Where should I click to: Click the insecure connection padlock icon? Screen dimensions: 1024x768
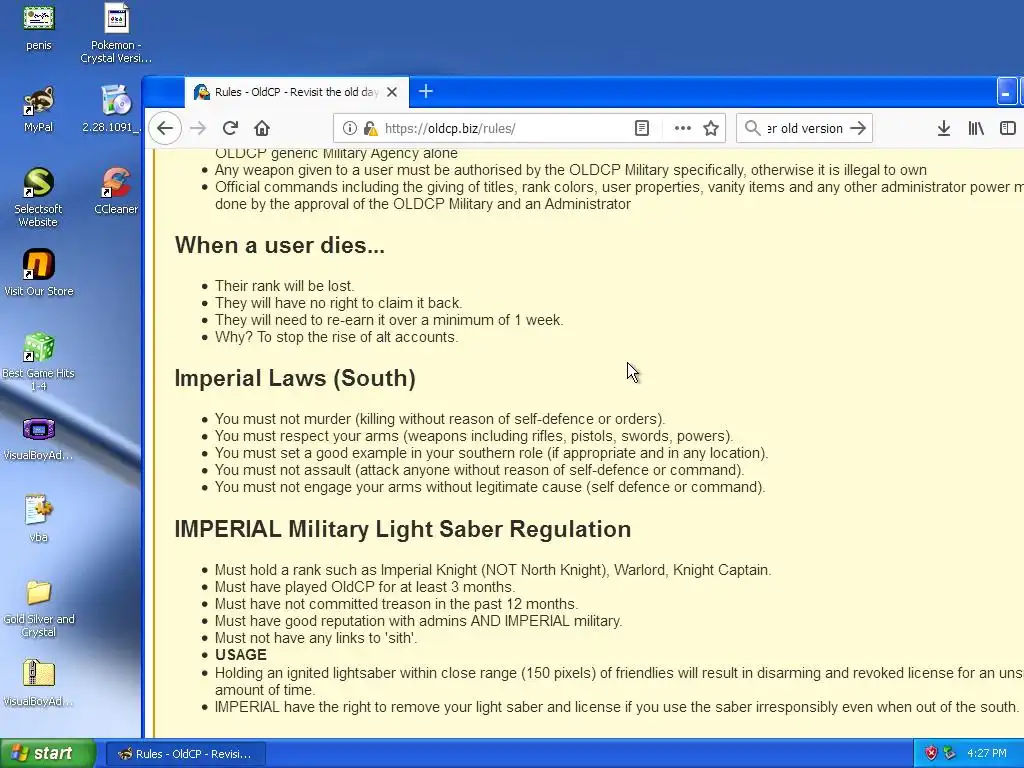click(x=370, y=128)
